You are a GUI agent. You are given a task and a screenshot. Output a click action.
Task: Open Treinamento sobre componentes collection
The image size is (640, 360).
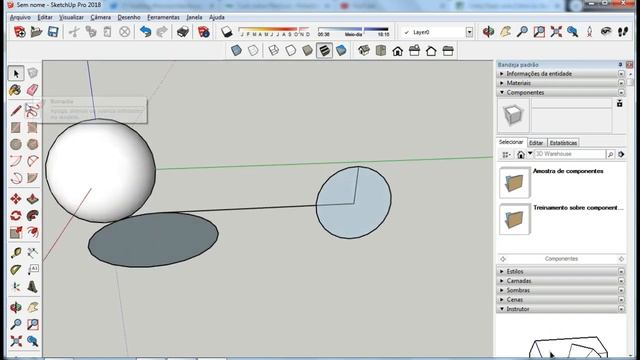[515, 219]
